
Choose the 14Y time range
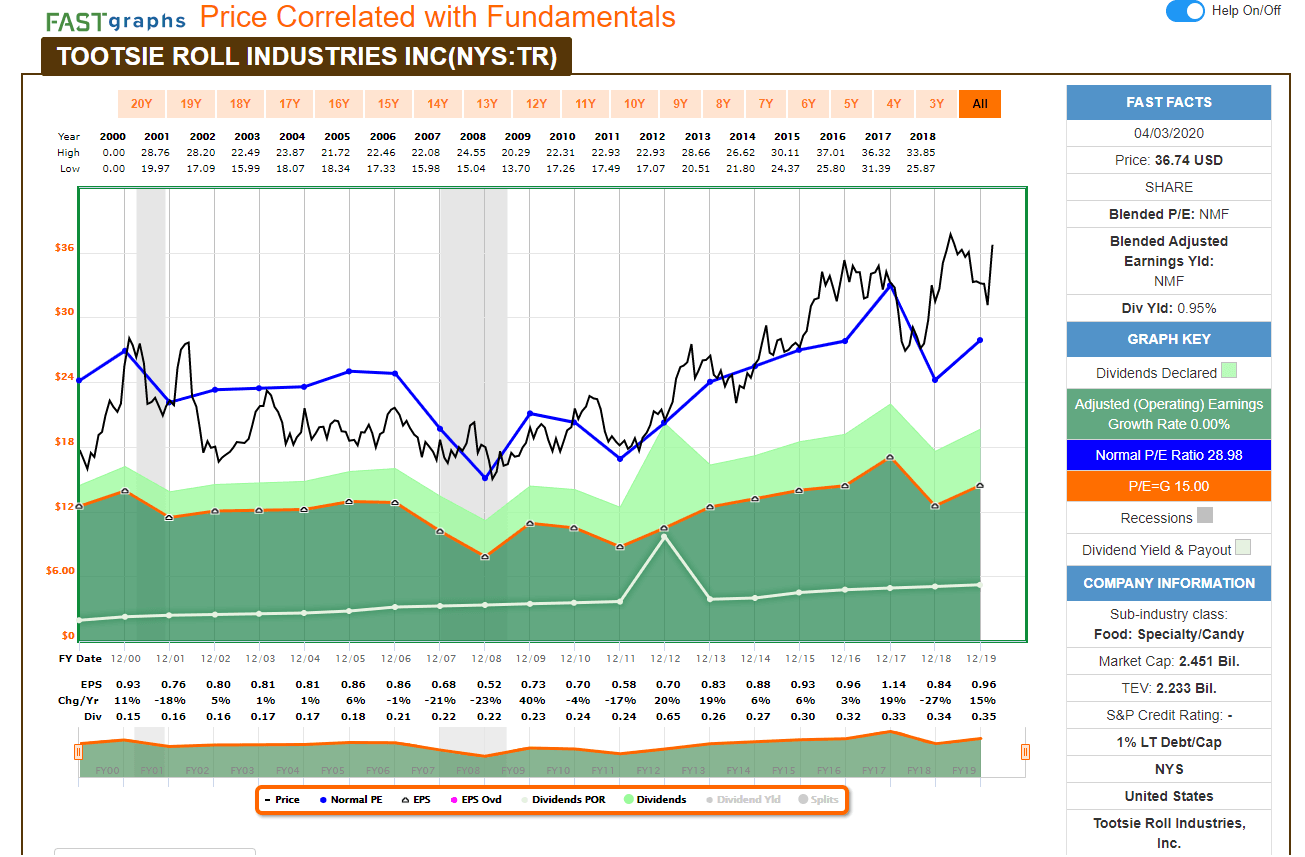[437, 104]
